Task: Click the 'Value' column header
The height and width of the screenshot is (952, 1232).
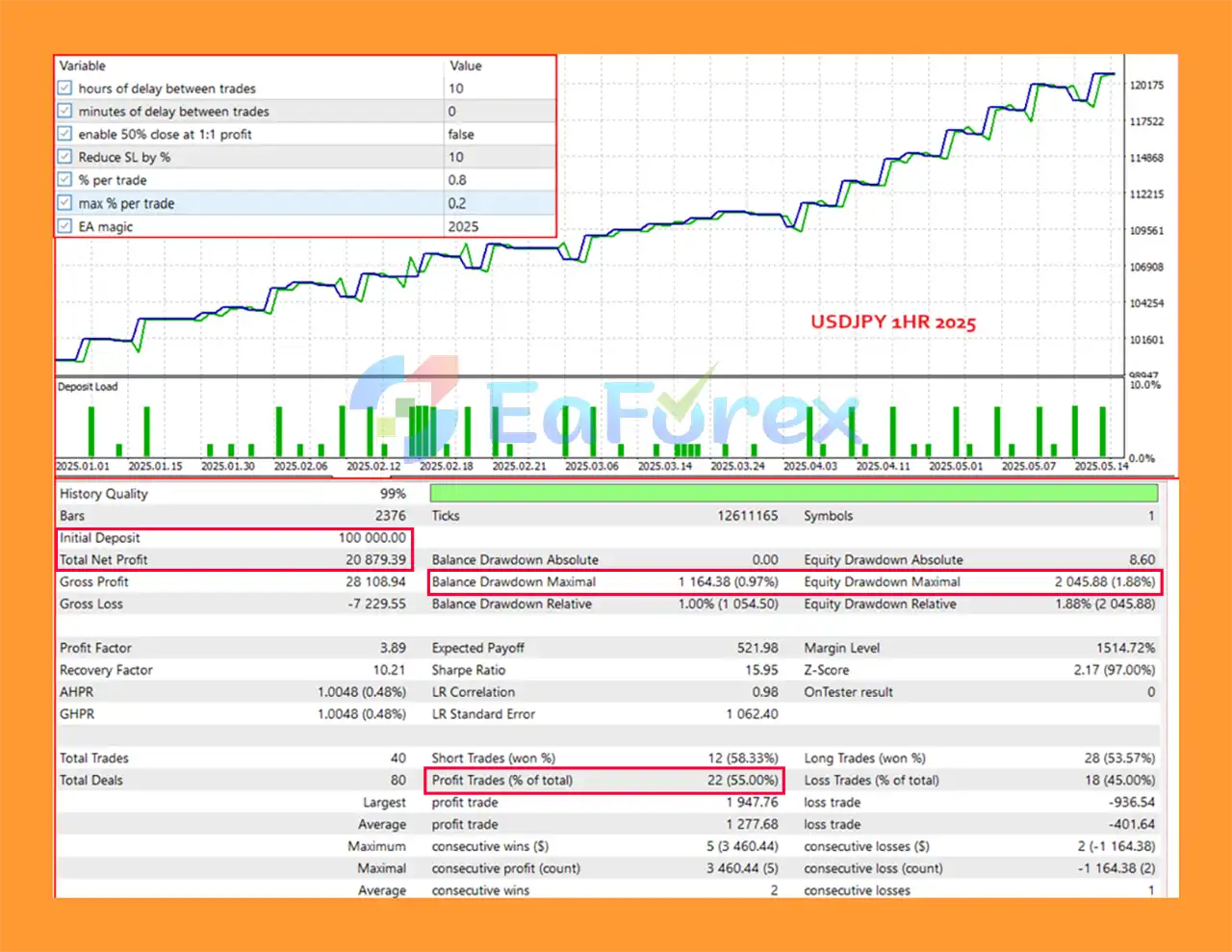Action: (466, 65)
